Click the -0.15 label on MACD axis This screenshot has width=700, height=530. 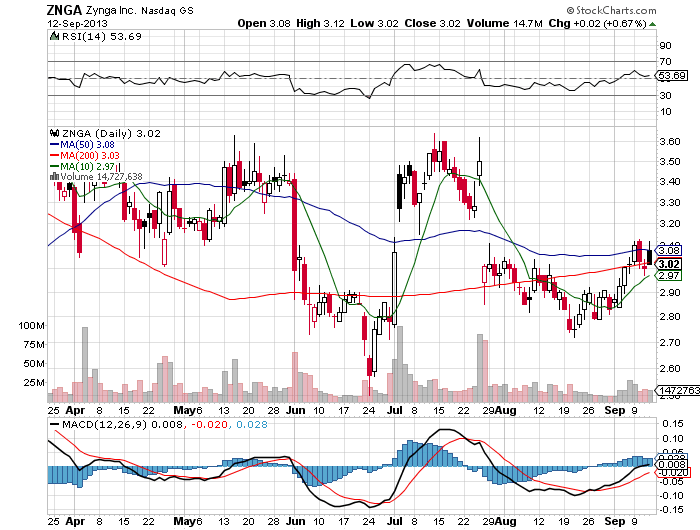[671, 510]
